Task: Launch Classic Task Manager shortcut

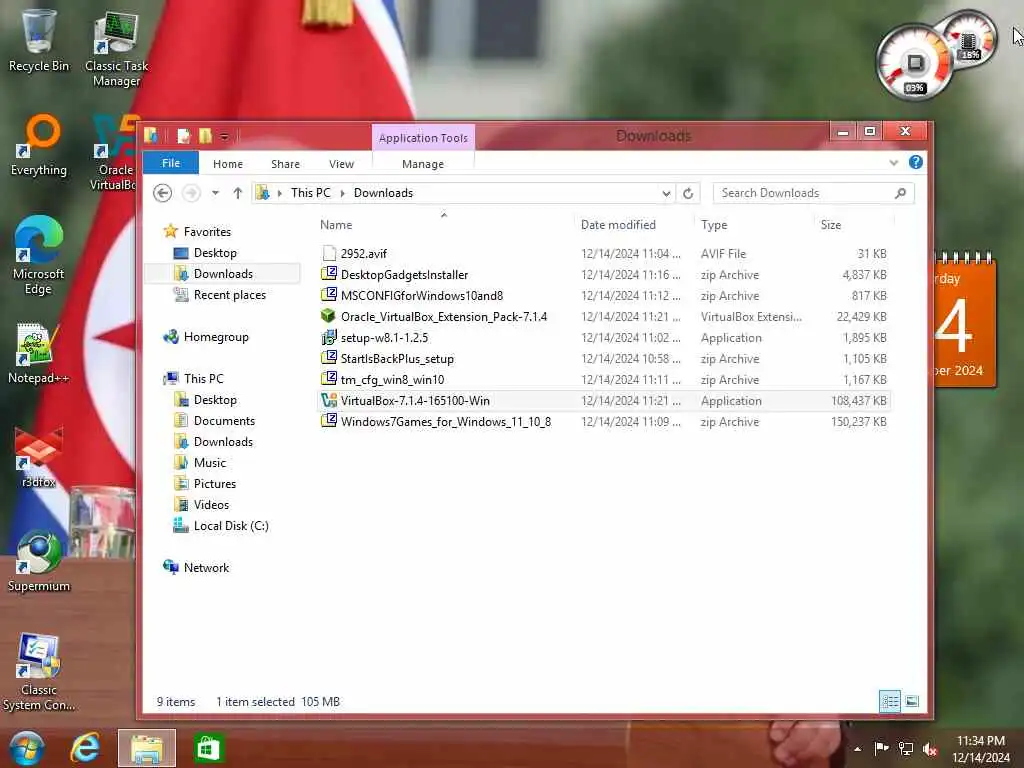Action: point(116,49)
